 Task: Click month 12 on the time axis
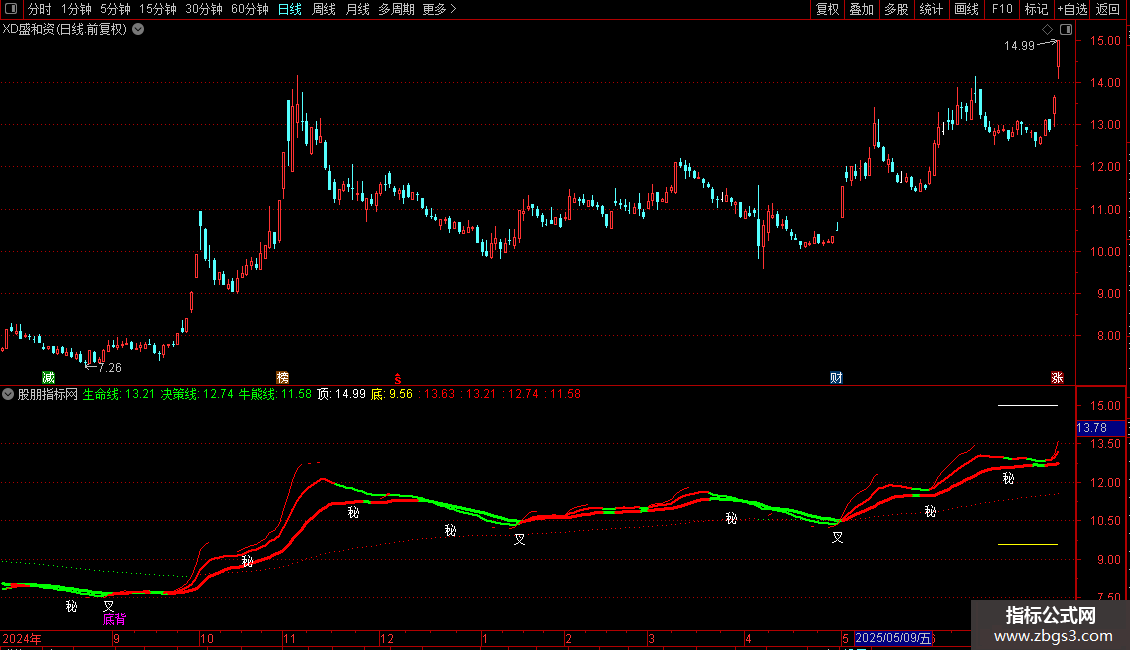pos(387,638)
